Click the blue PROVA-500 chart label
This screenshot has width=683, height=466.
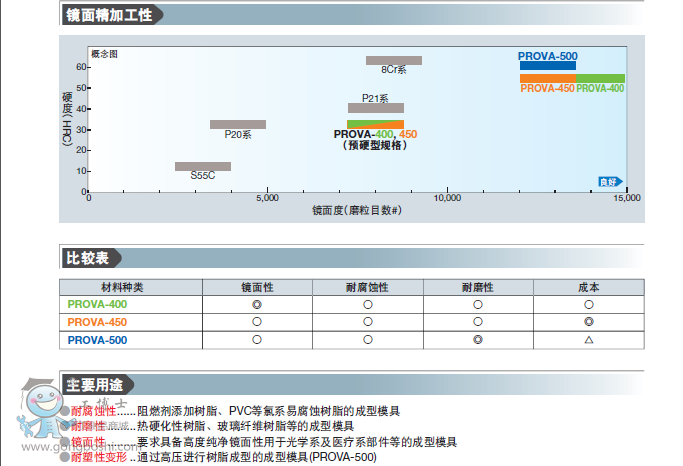pyautogui.click(x=548, y=56)
